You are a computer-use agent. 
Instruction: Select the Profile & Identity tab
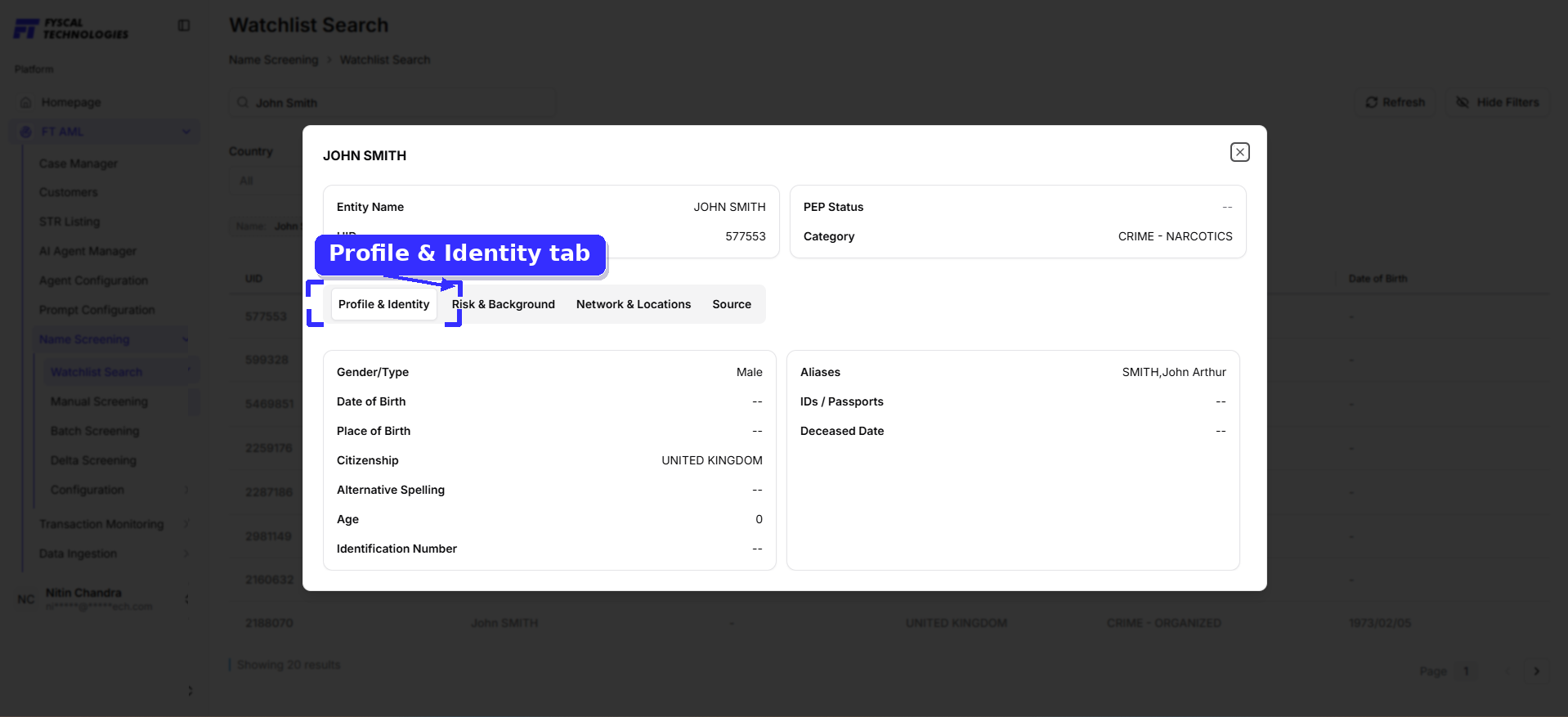click(x=384, y=304)
